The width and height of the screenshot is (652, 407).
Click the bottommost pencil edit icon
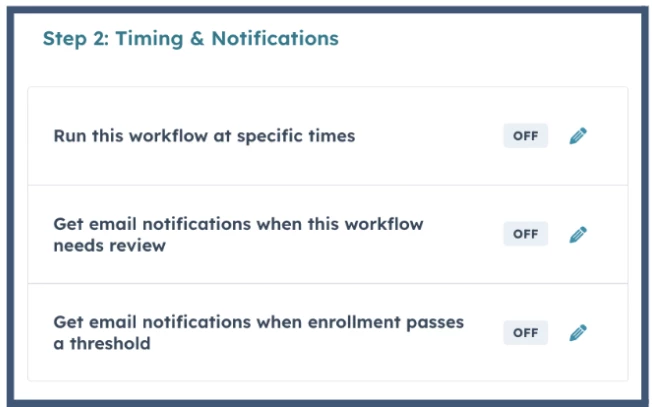coord(577,333)
